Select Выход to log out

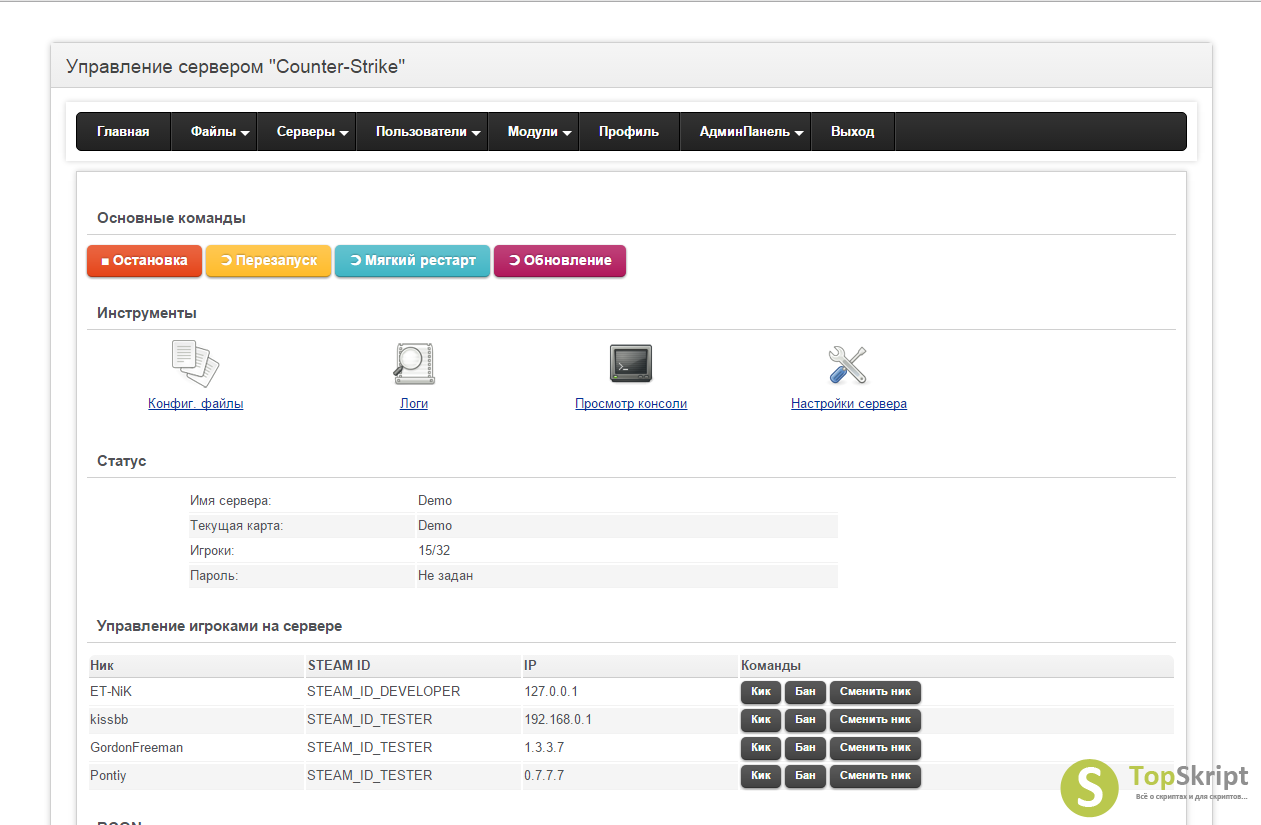click(853, 132)
